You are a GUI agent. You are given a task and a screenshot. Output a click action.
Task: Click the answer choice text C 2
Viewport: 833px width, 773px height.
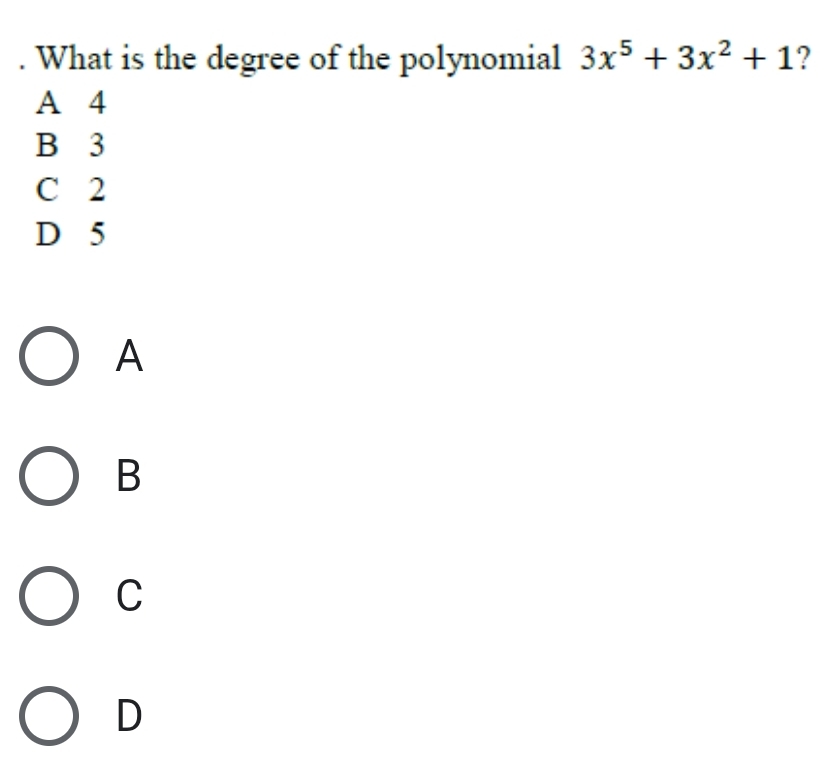[70, 191]
